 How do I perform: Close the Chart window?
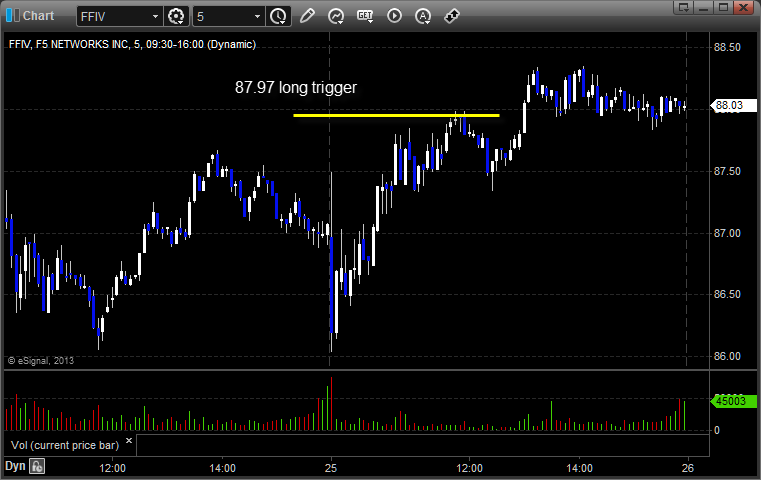pyautogui.click(x=743, y=7)
